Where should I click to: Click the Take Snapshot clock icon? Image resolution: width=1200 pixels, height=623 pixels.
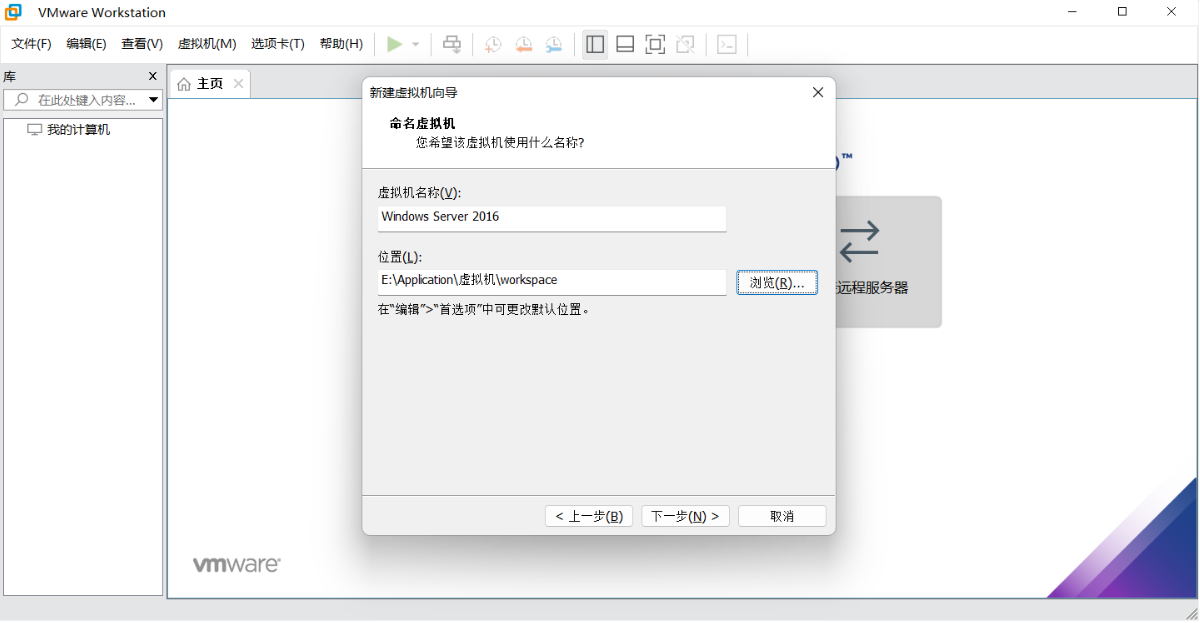tap(493, 44)
